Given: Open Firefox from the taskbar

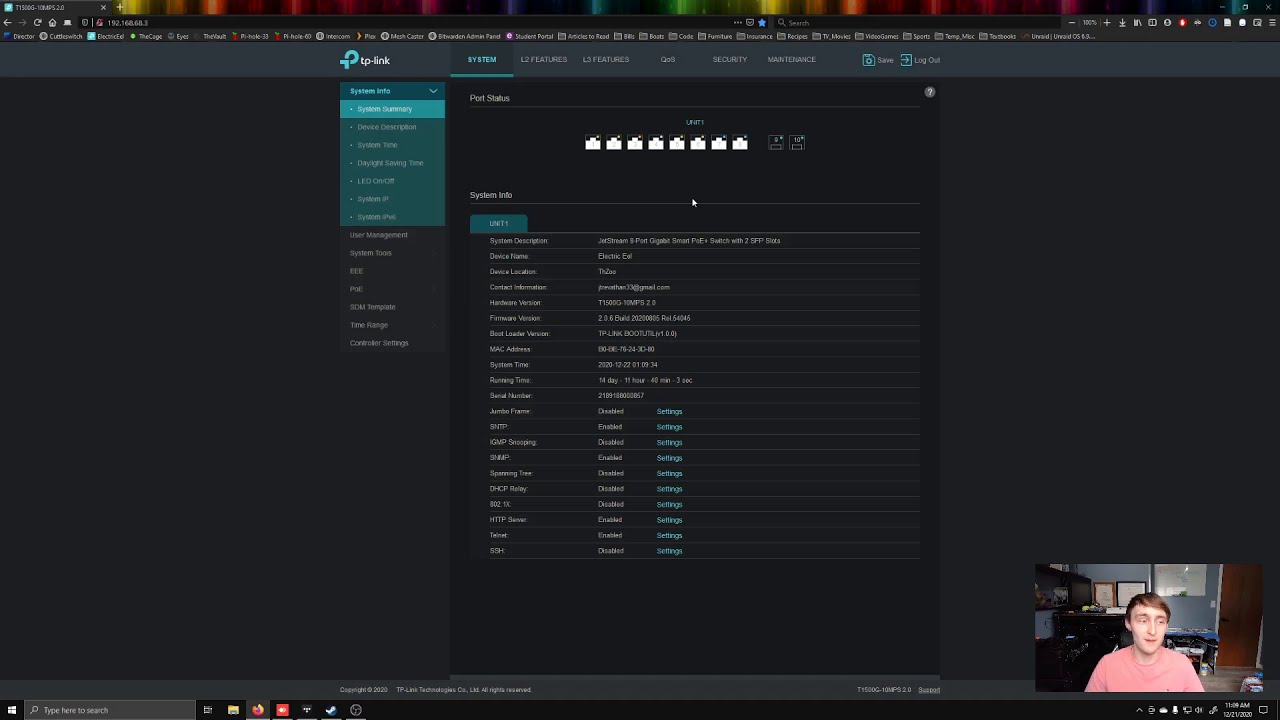Looking at the screenshot, I should pyautogui.click(x=258, y=710).
